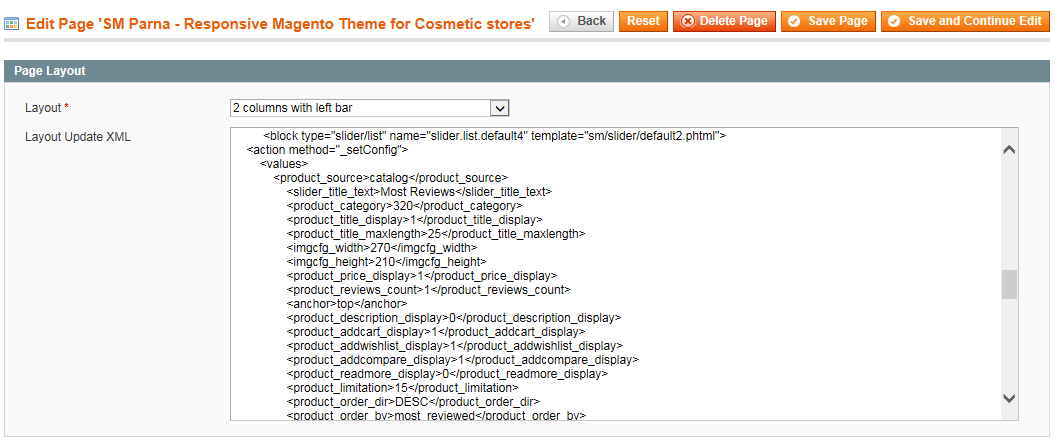Click the Reset button
The image size is (1055, 441).
click(x=643, y=21)
